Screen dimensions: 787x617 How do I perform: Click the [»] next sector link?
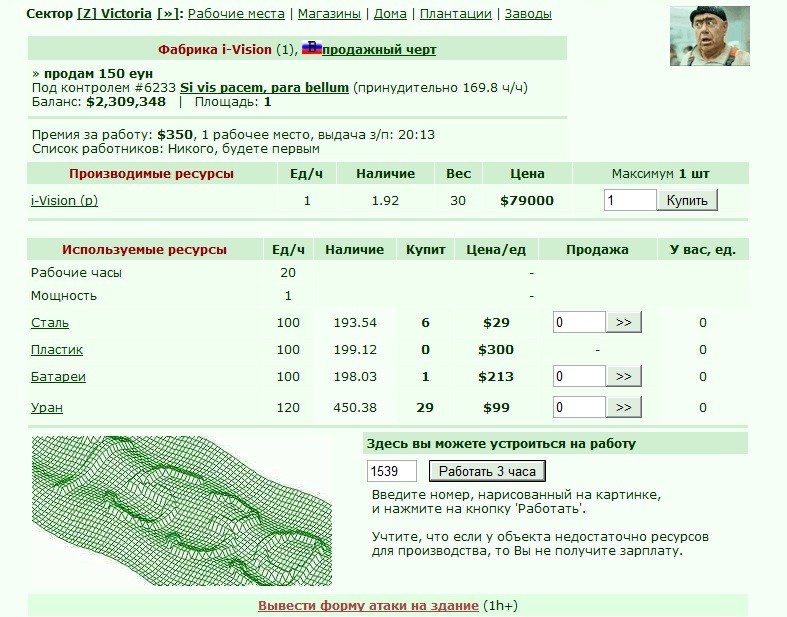(168, 14)
